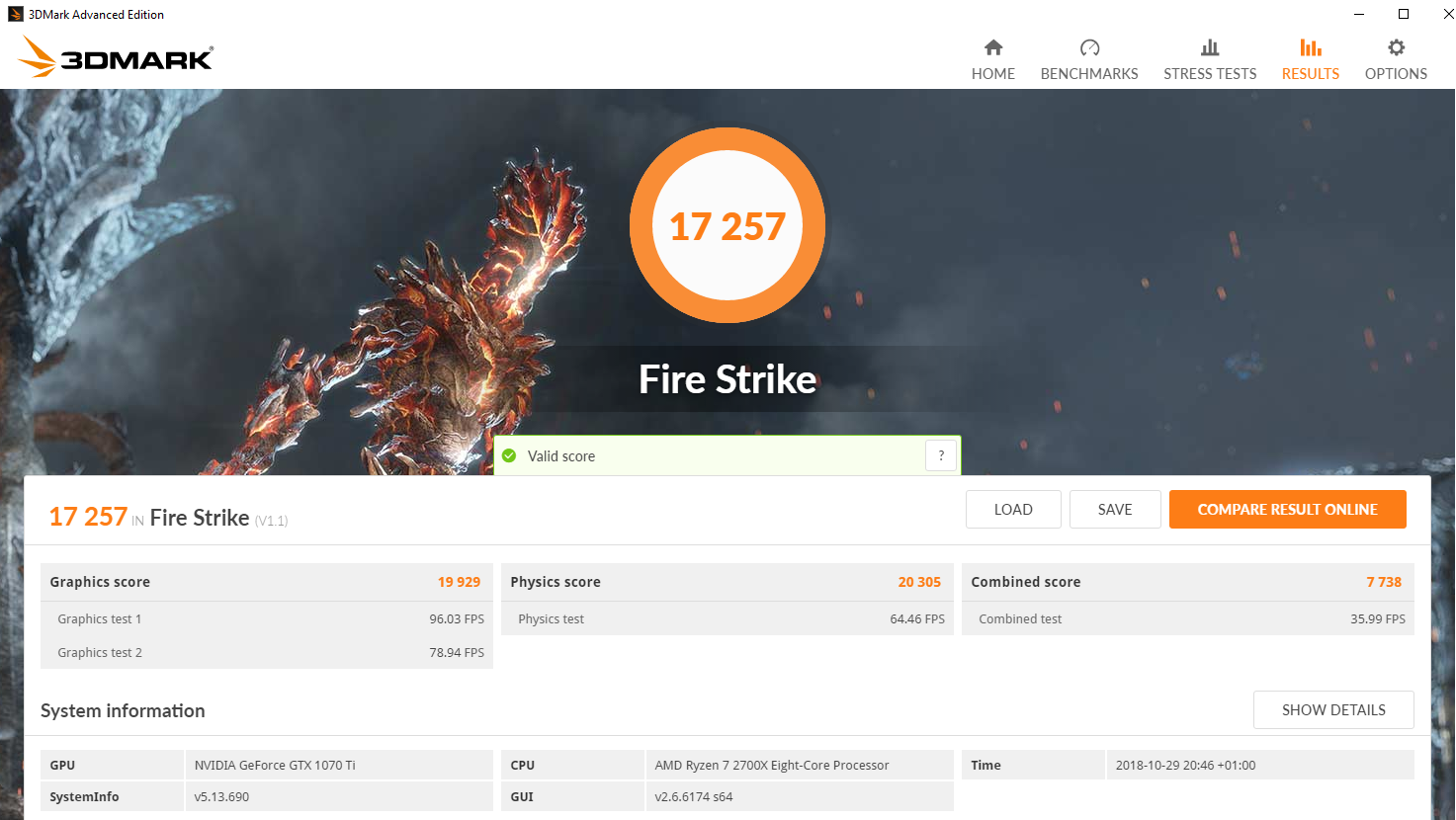Image resolution: width=1456 pixels, height=820 pixels.
Task: Click the Benchmarks gauge icon
Action: click(x=1089, y=47)
